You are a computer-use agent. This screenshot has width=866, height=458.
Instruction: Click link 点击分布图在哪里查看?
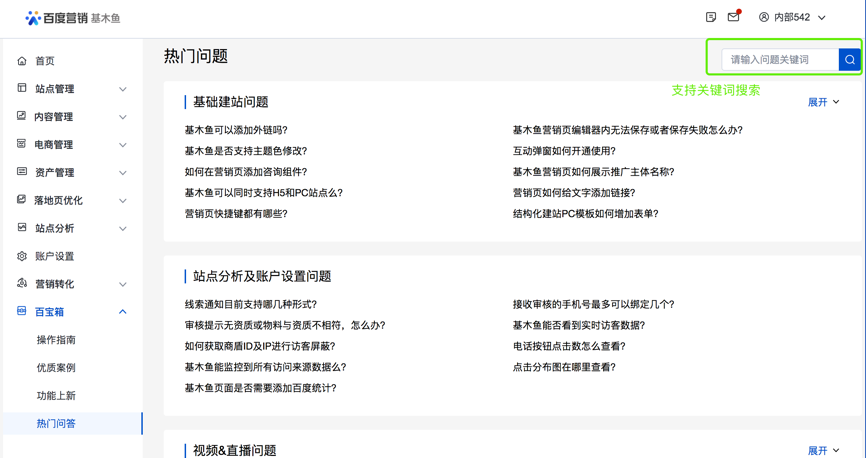[x=564, y=367]
